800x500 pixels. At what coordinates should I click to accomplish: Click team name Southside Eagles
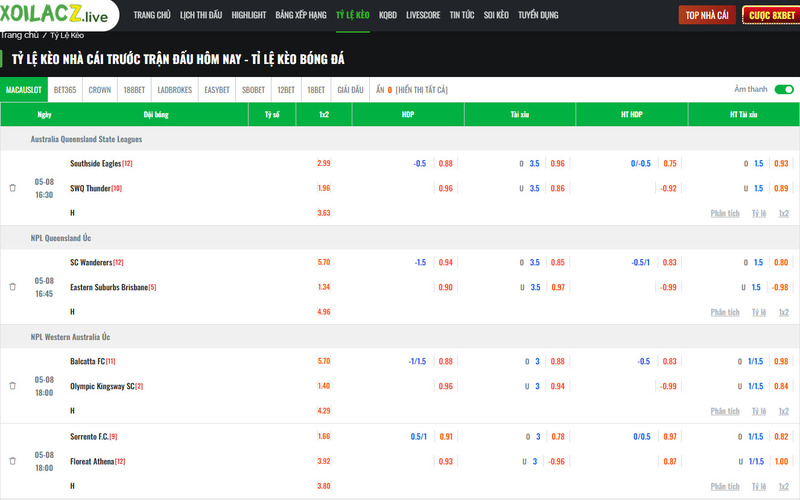95,164
